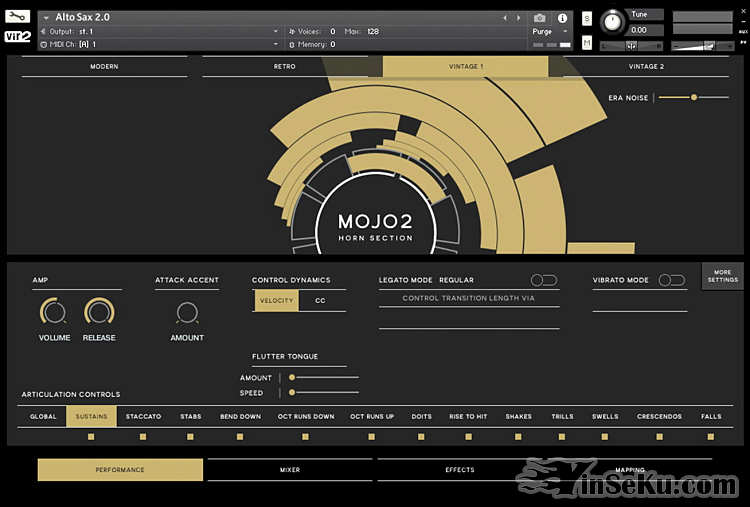Click the wrench icon in the instrument header
The width and height of the screenshot is (750, 507).
18,17
